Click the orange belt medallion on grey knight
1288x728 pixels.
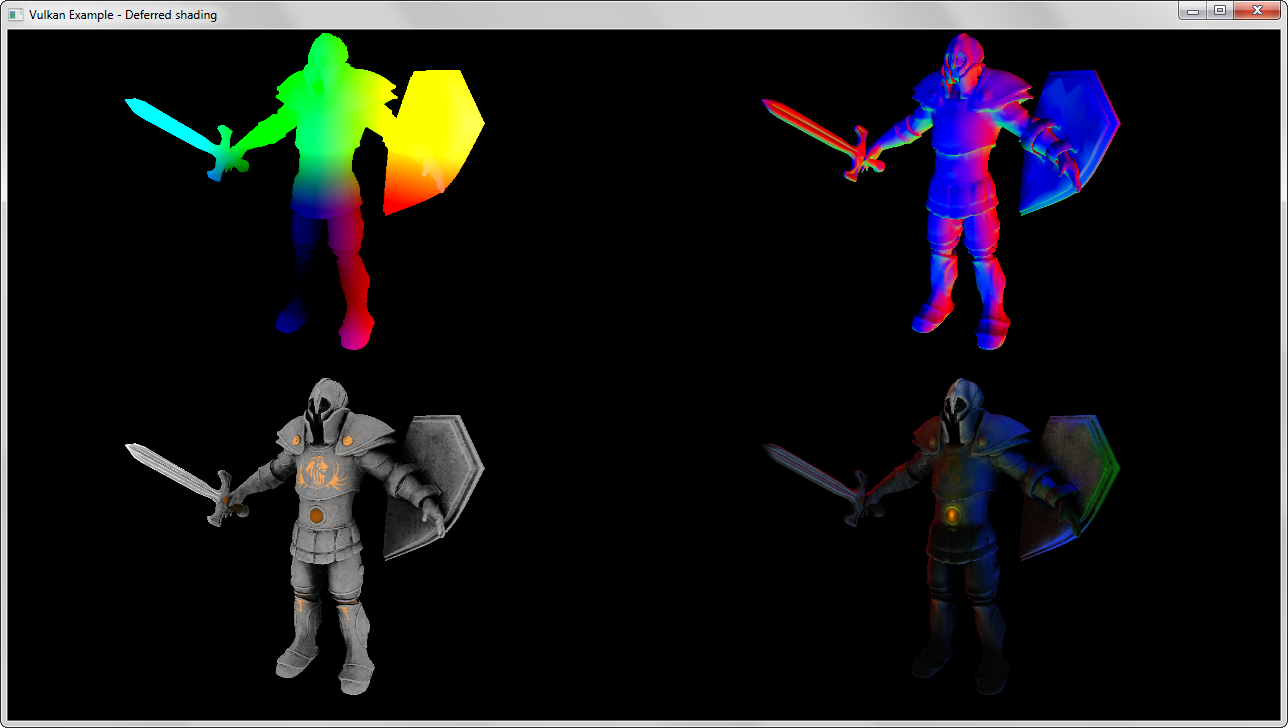[x=316, y=515]
